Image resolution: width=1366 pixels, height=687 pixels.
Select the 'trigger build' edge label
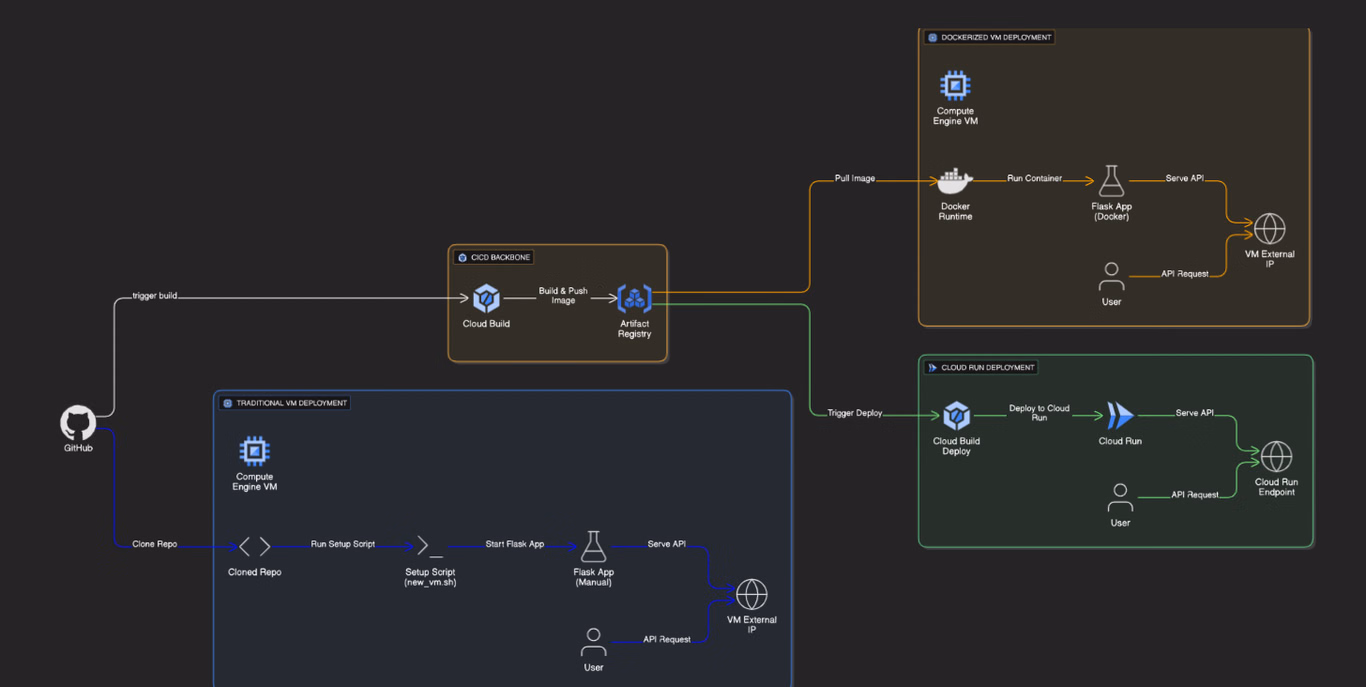tap(154, 296)
